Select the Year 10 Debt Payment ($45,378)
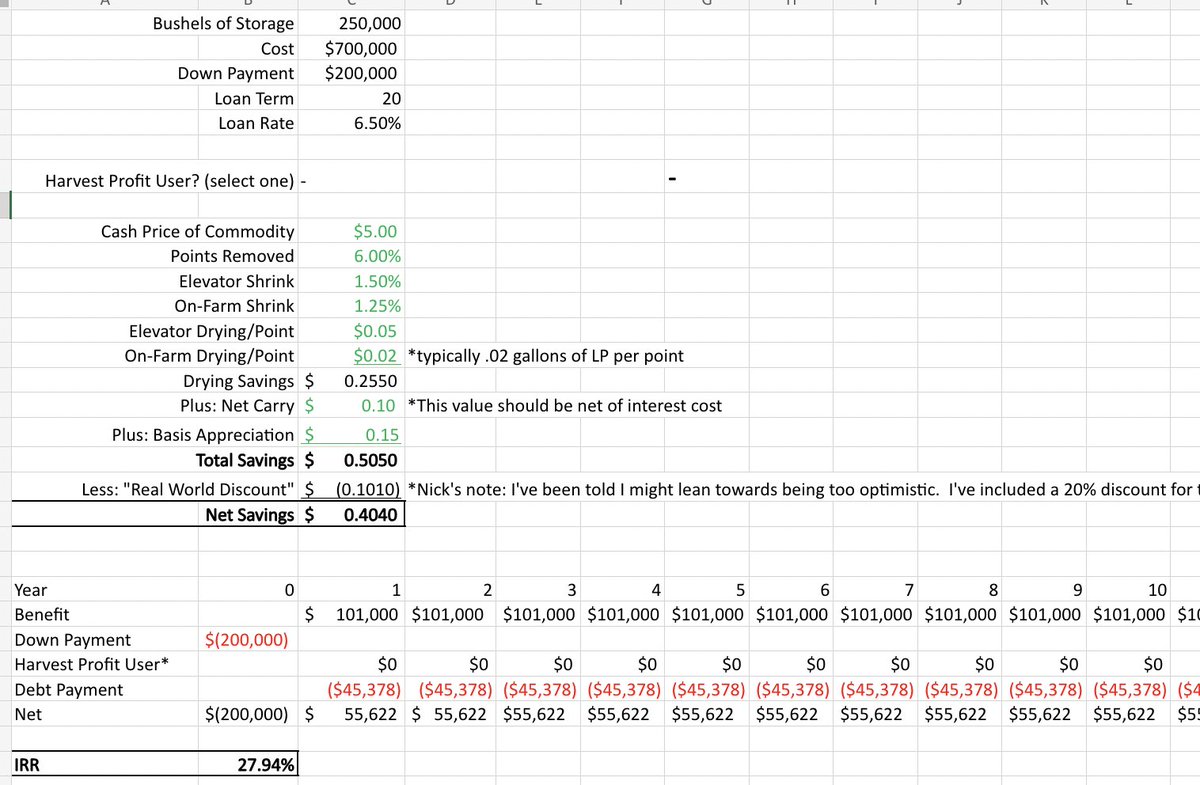Viewport: 1200px width, 785px height. tap(1132, 690)
